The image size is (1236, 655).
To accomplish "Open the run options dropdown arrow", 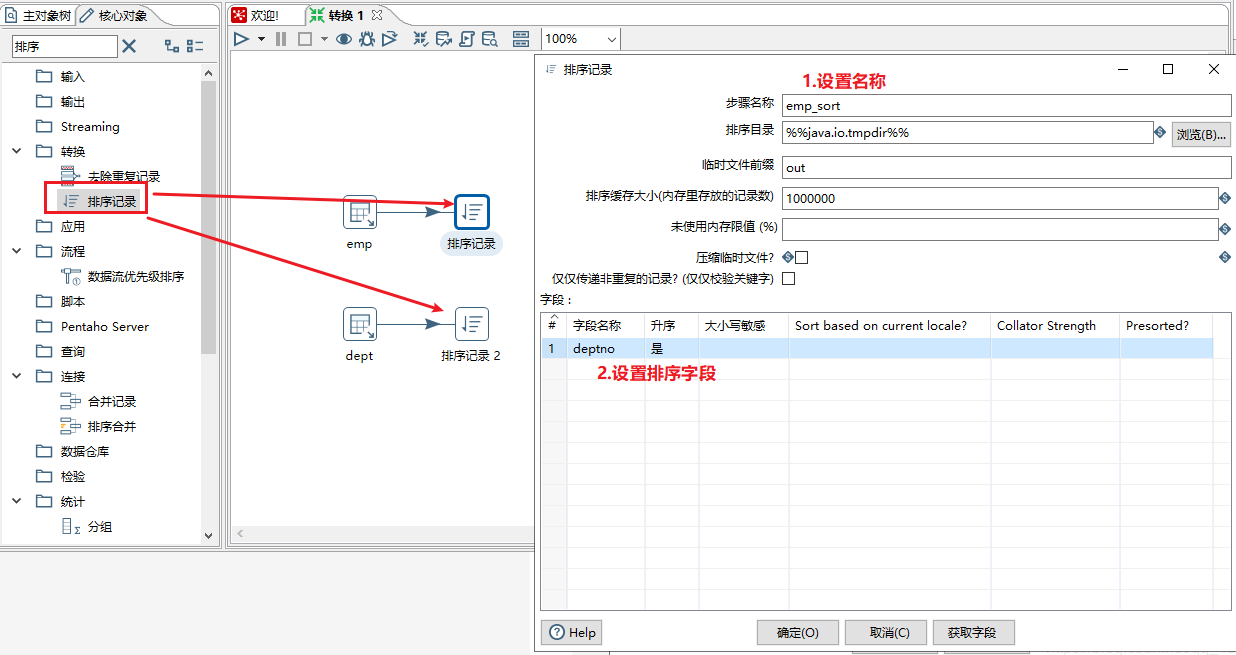I will pos(261,39).
